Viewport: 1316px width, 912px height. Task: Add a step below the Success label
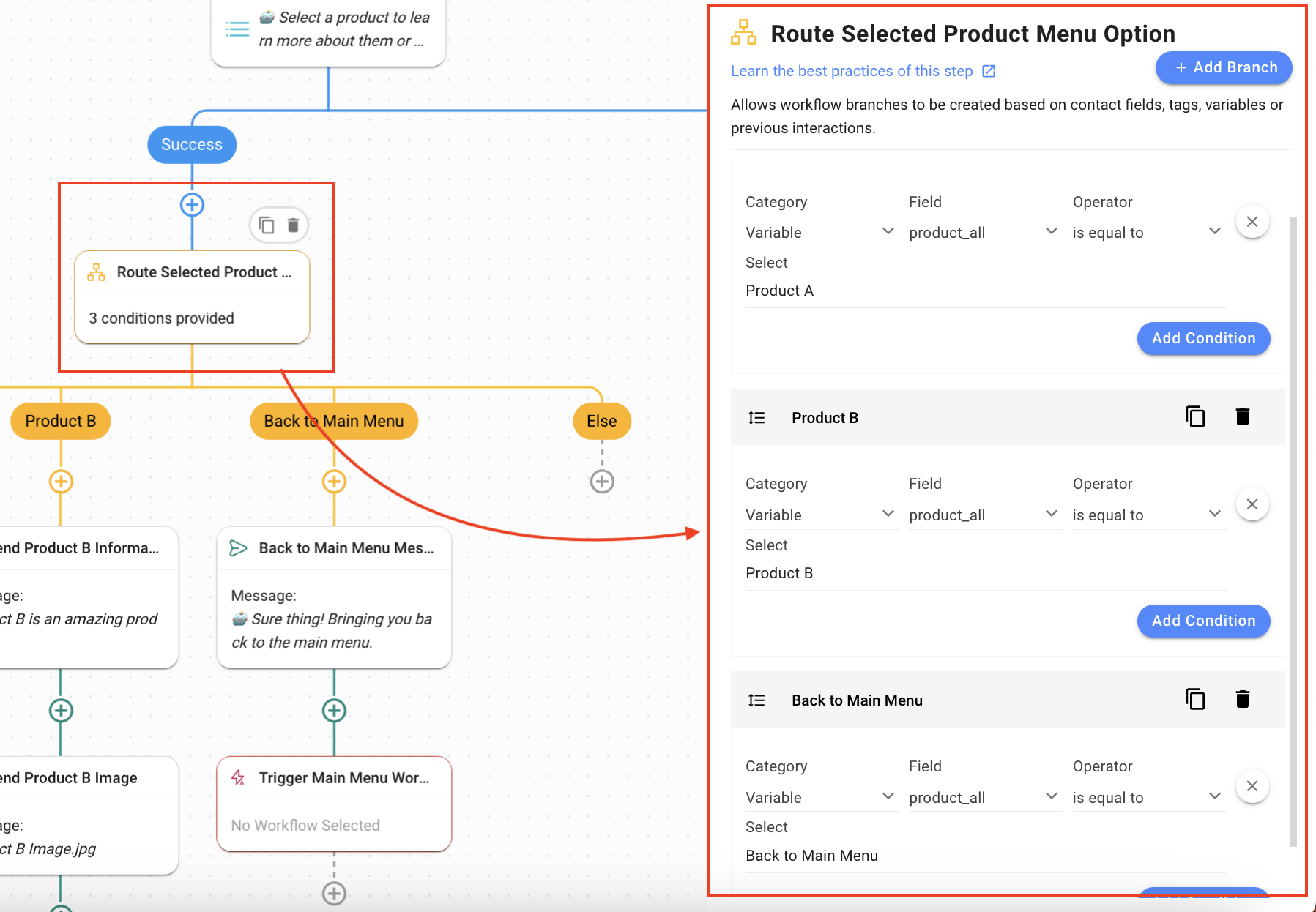(x=192, y=205)
